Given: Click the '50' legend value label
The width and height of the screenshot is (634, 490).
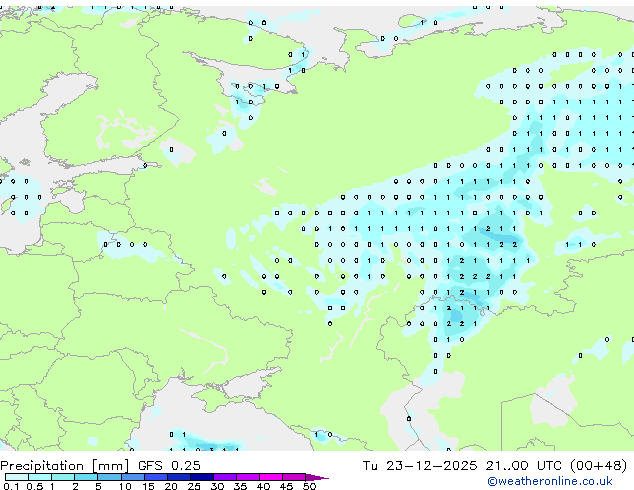Looking at the screenshot, I should tap(309, 486).
